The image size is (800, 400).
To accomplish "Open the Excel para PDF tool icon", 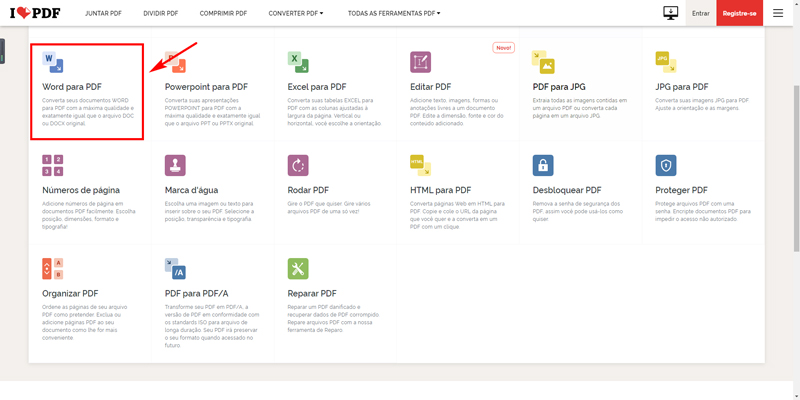I will pyautogui.click(x=298, y=62).
